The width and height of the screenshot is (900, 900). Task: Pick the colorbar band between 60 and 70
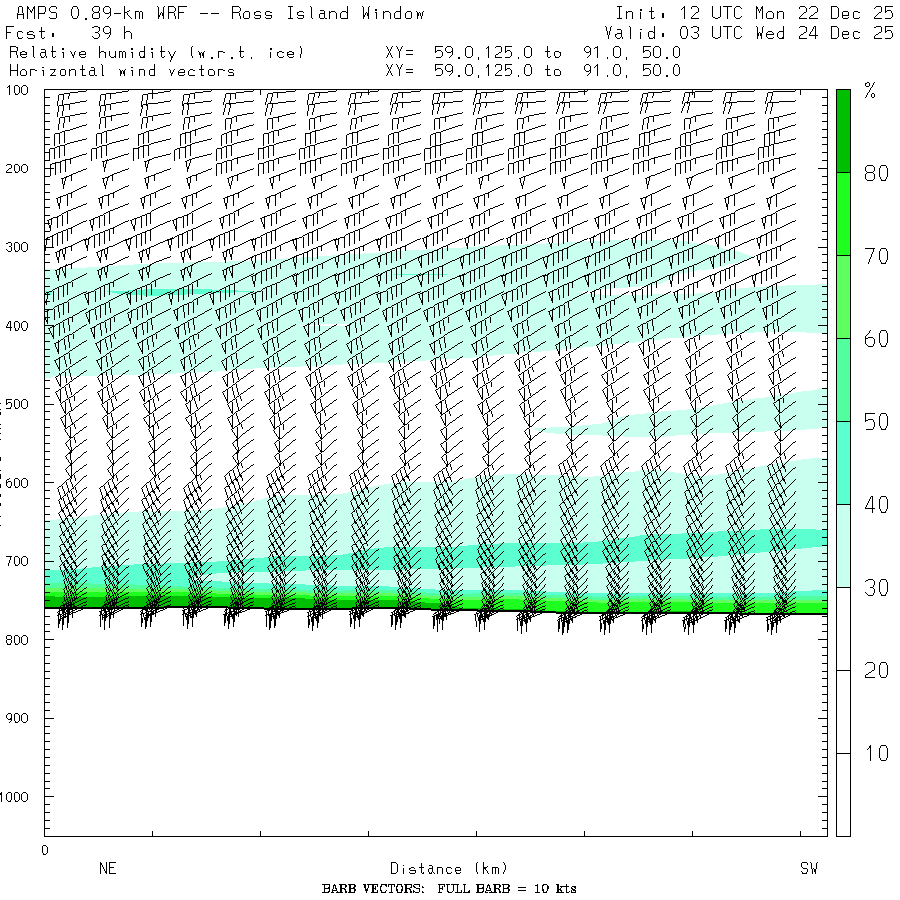click(843, 296)
